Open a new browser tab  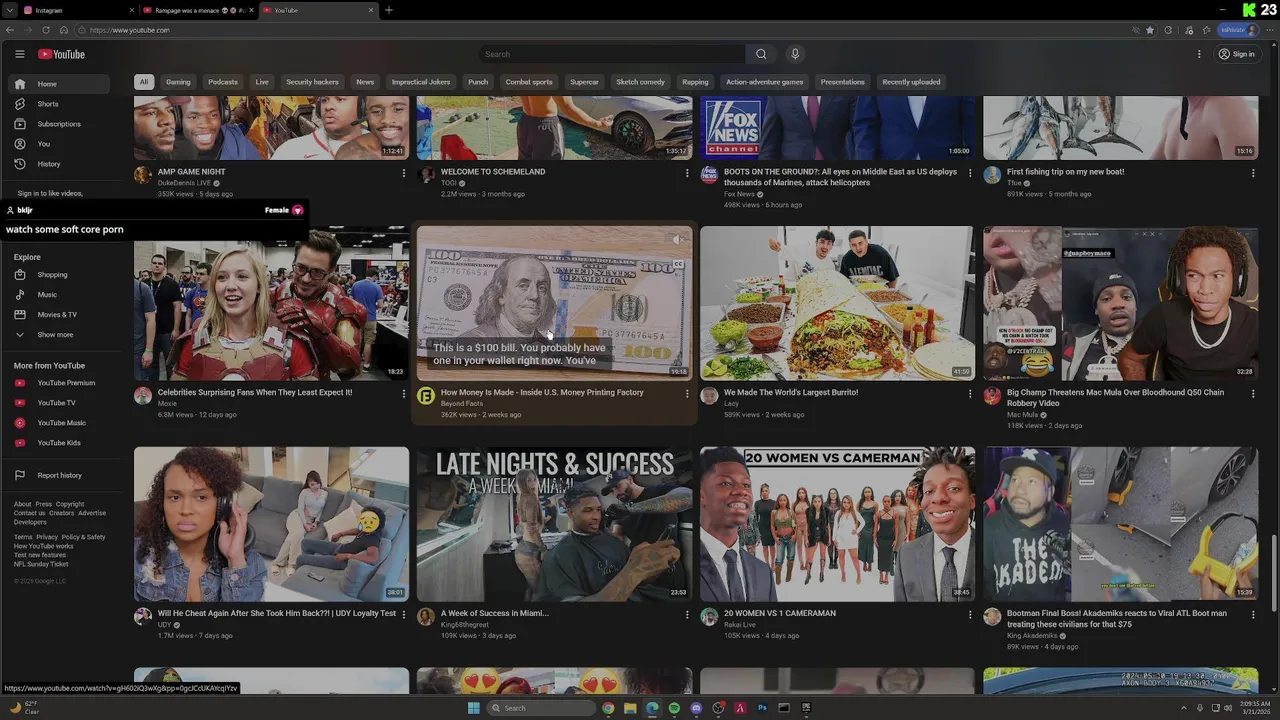coord(389,10)
